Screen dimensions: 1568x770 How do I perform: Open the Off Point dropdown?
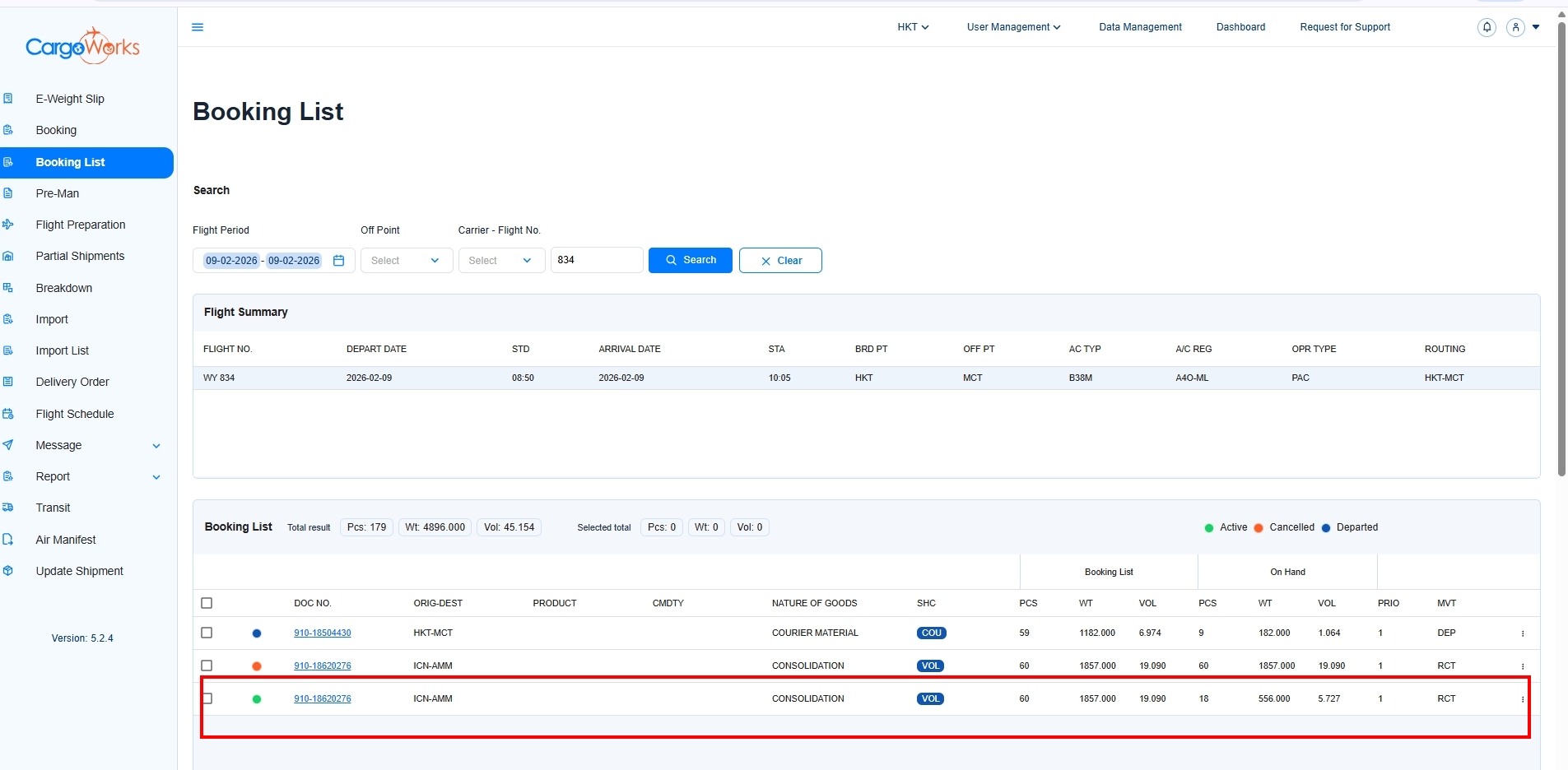pos(406,261)
